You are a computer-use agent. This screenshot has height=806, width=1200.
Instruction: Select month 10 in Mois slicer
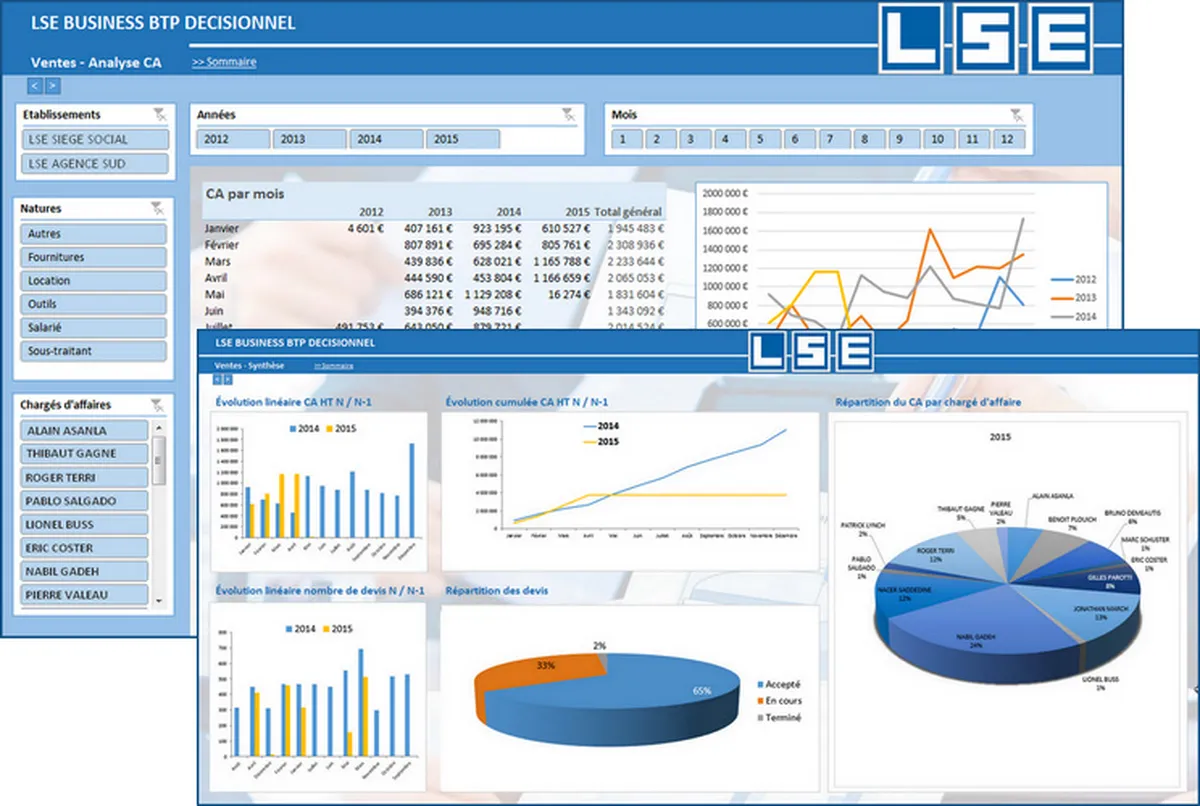937,139
